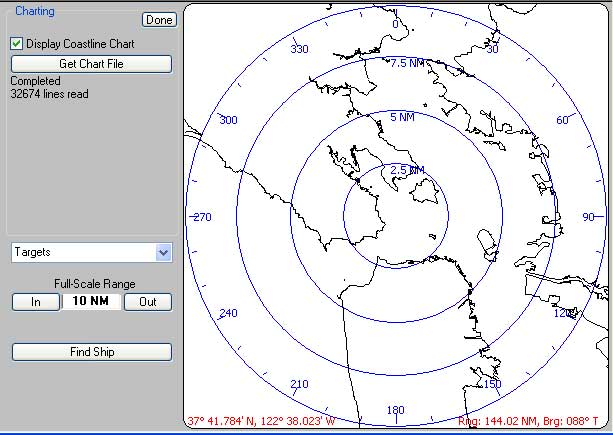Click bearing label 300 on chart

pyautogui.click(x=228, y=120)
